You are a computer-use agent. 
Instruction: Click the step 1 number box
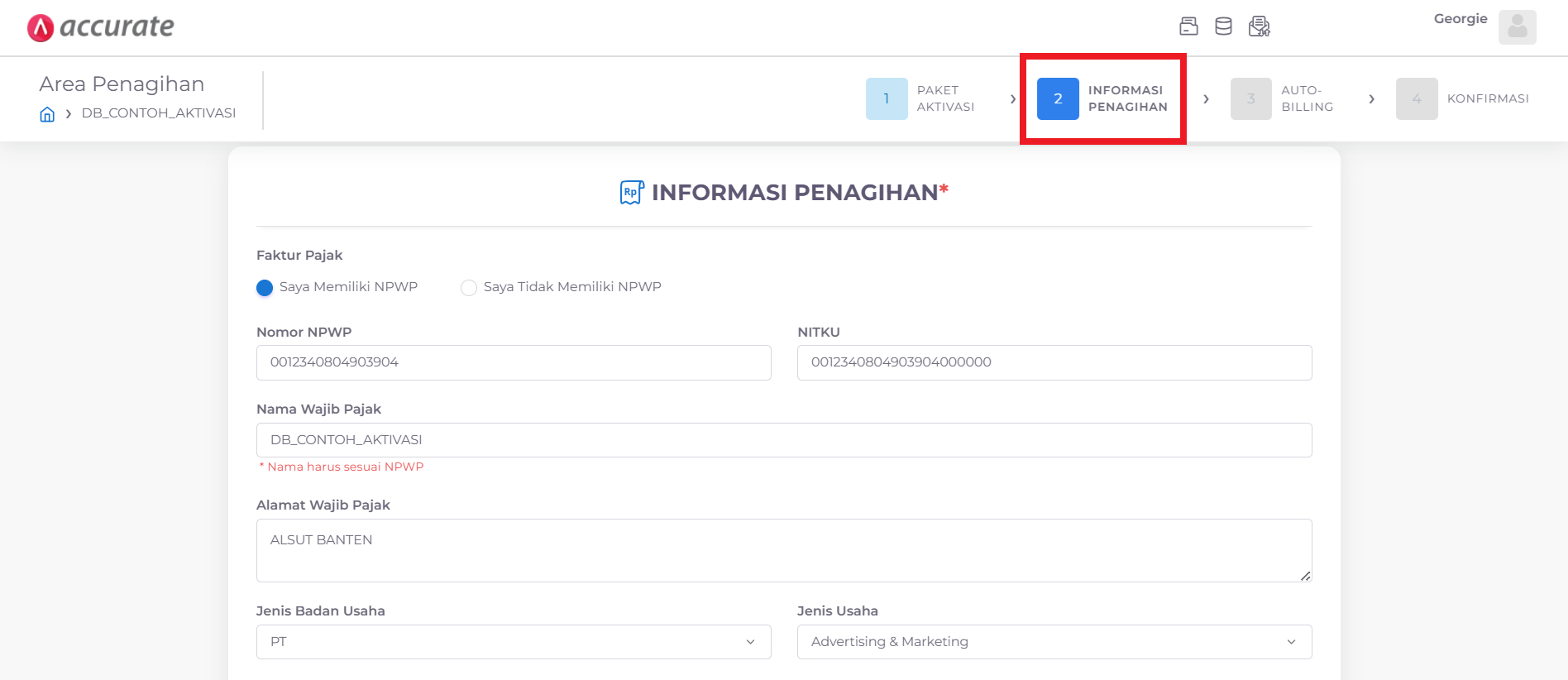887,98
